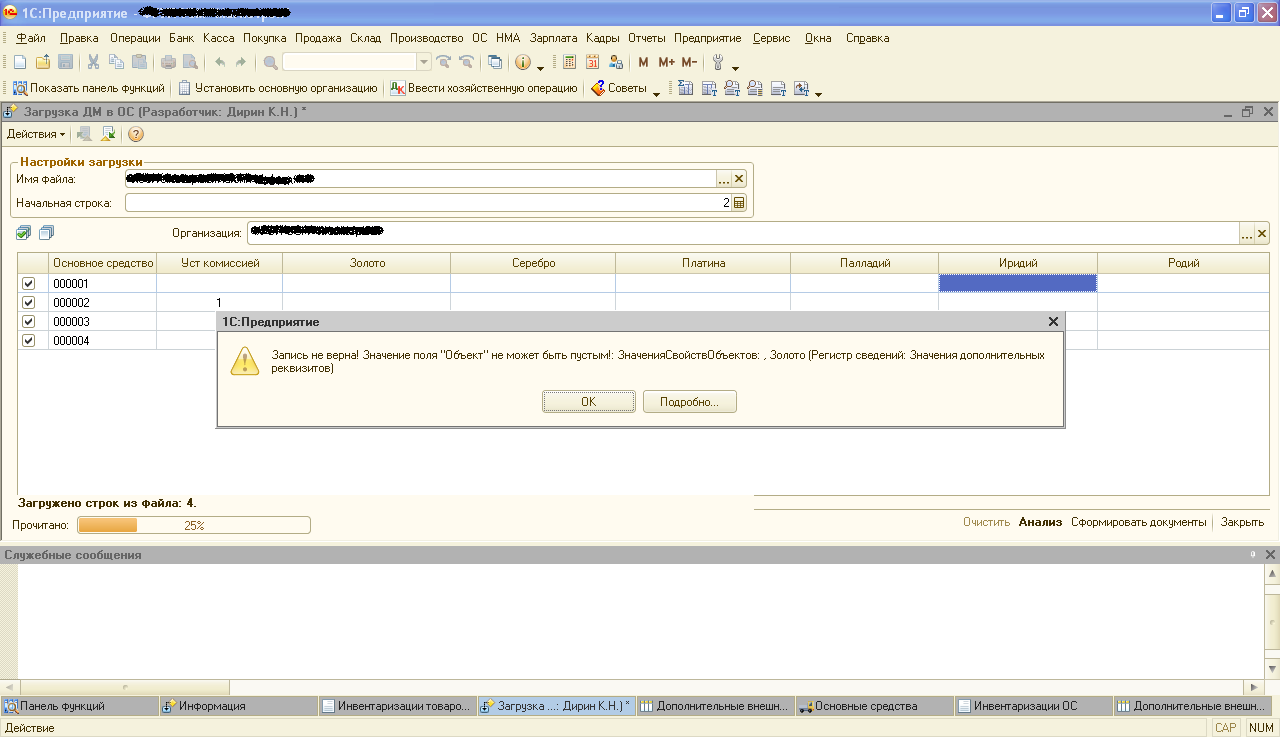Toggle checkbox for row 000002
The width and height of the screenshot is (1280, 737).
tap(28, 303)
